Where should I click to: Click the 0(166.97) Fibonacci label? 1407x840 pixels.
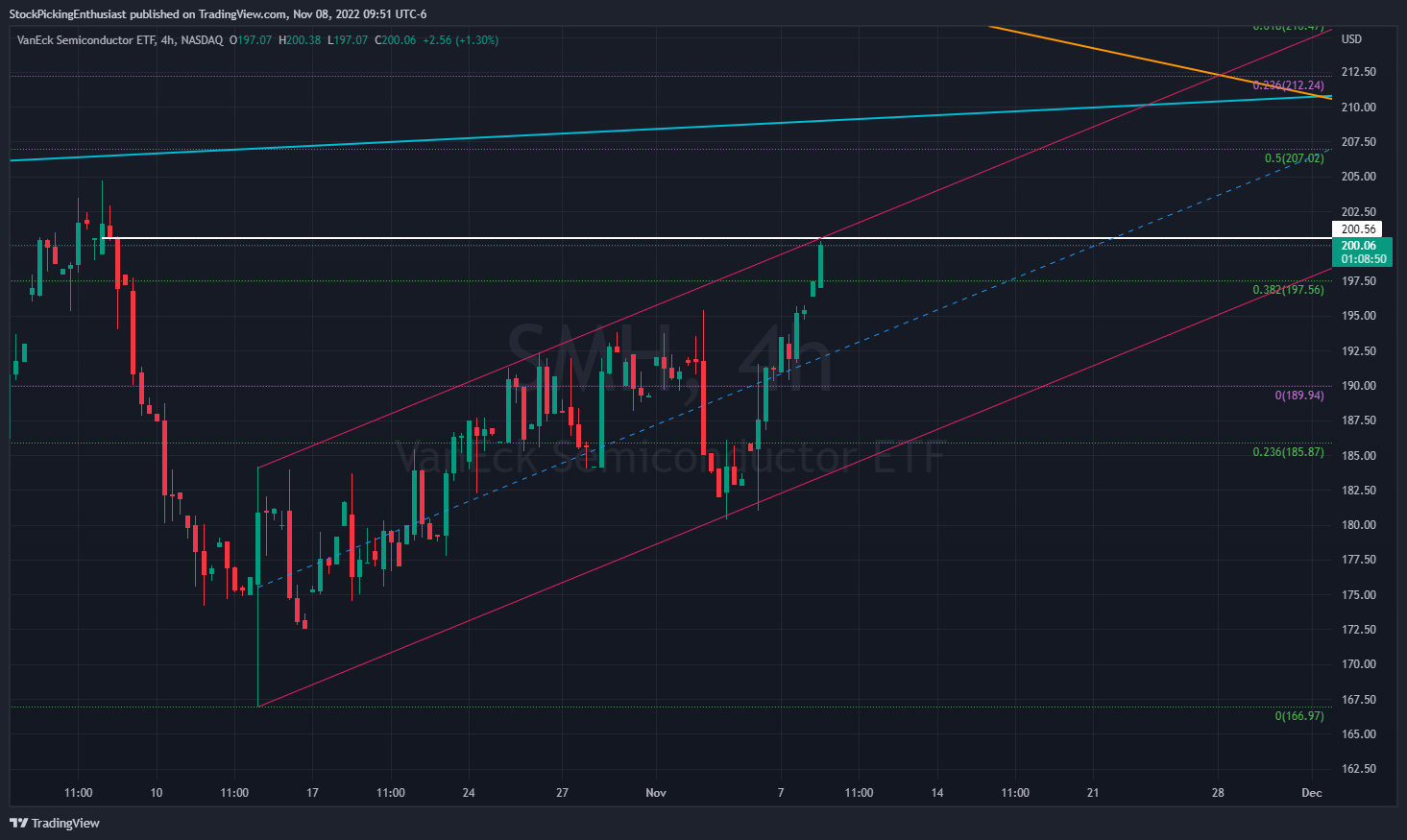click(x=1299, y=716)
